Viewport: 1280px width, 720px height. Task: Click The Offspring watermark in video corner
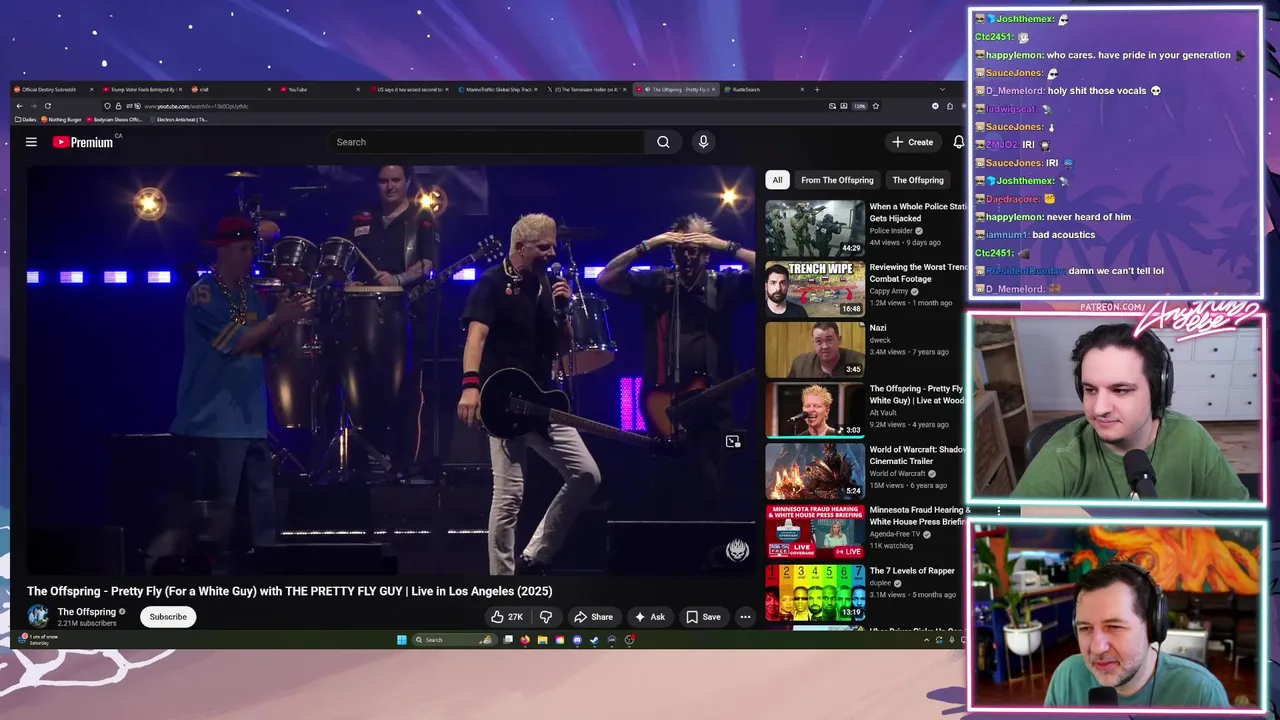point(737,551)
